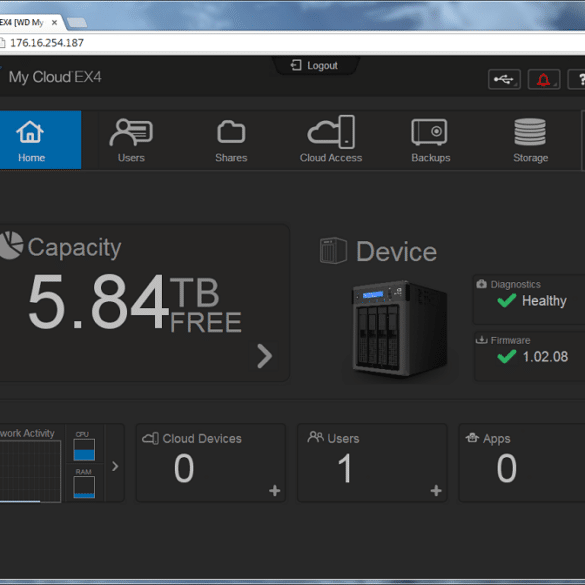Click the Device enclosure icon
The width and height of the screenshot is (585, 585).
click(x=333, y=251)
